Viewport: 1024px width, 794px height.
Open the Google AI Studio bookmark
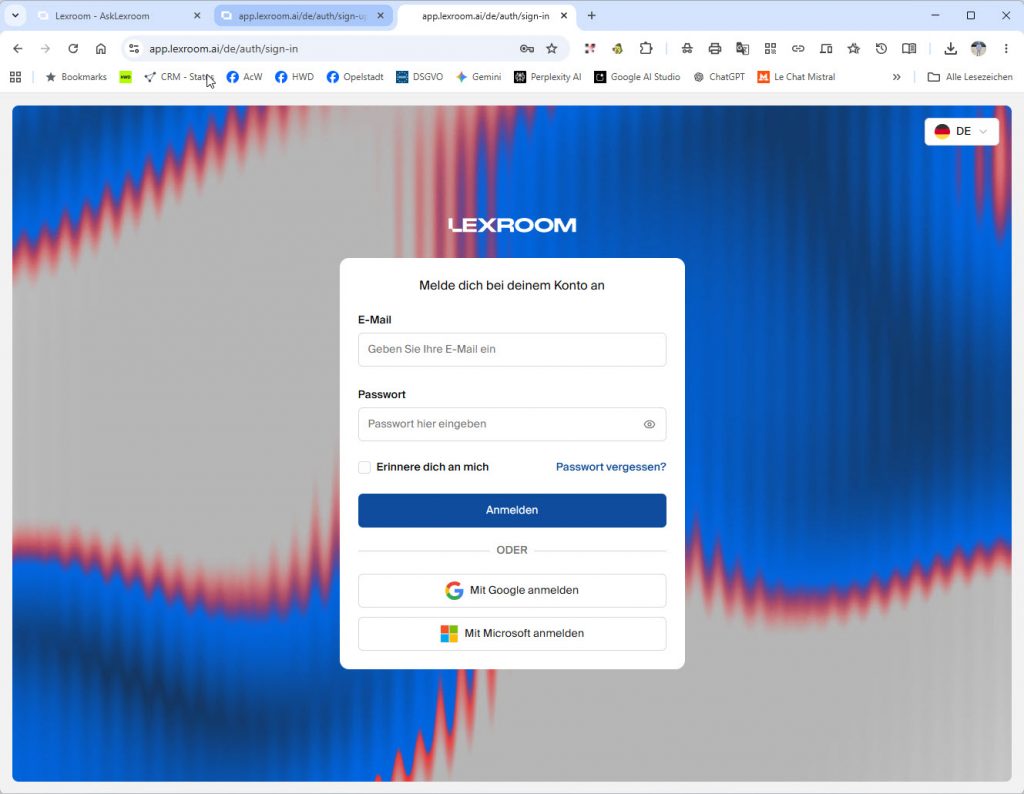[x=637, y=77]
